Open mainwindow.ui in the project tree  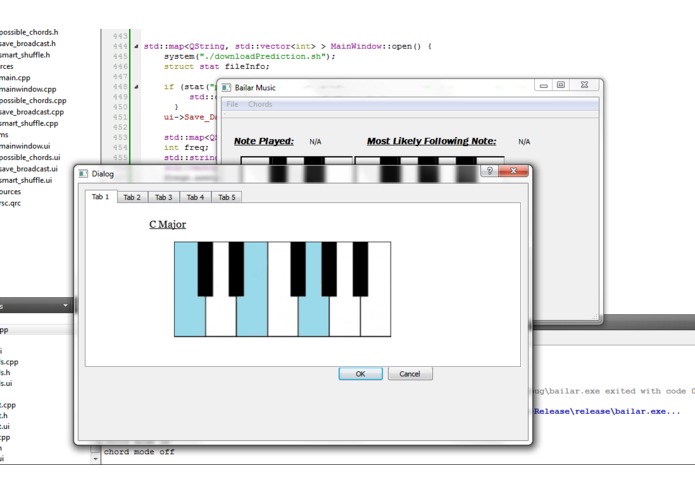(x=25, y=146)
